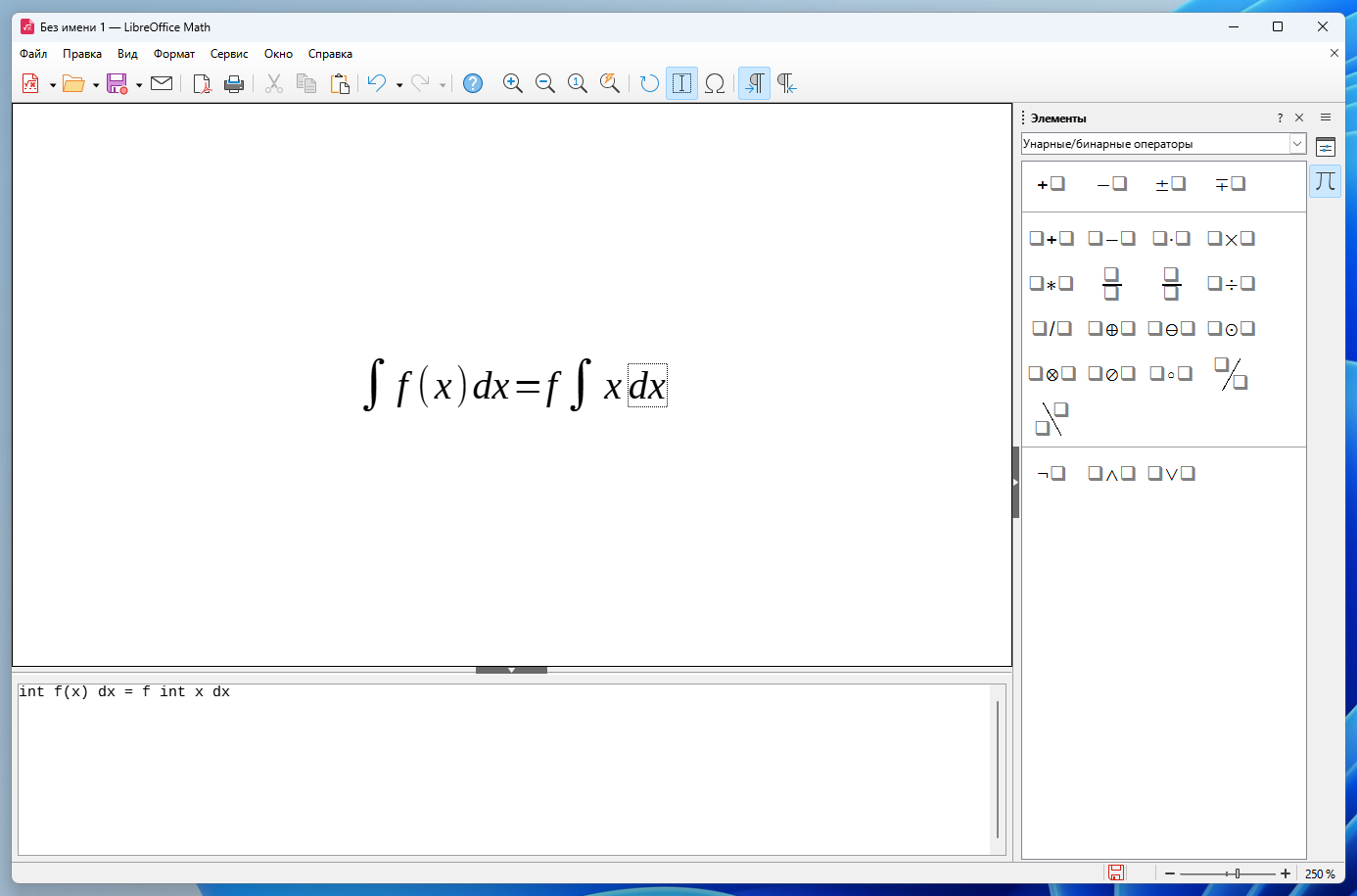Image resolution: width=1357 pixels, height=896 pixels.
Task: Click the Zoom In magnifier icon
Action: 512,84
